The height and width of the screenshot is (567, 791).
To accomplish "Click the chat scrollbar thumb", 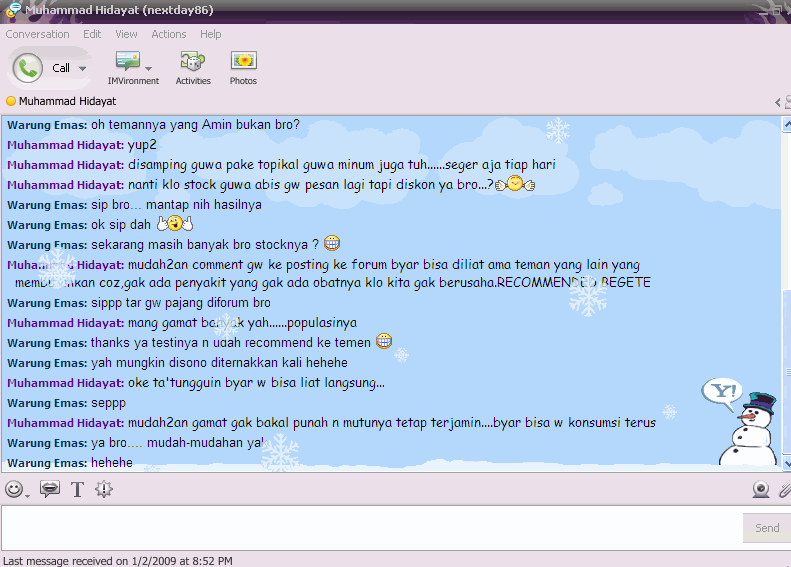I will [x=787, y=372].
